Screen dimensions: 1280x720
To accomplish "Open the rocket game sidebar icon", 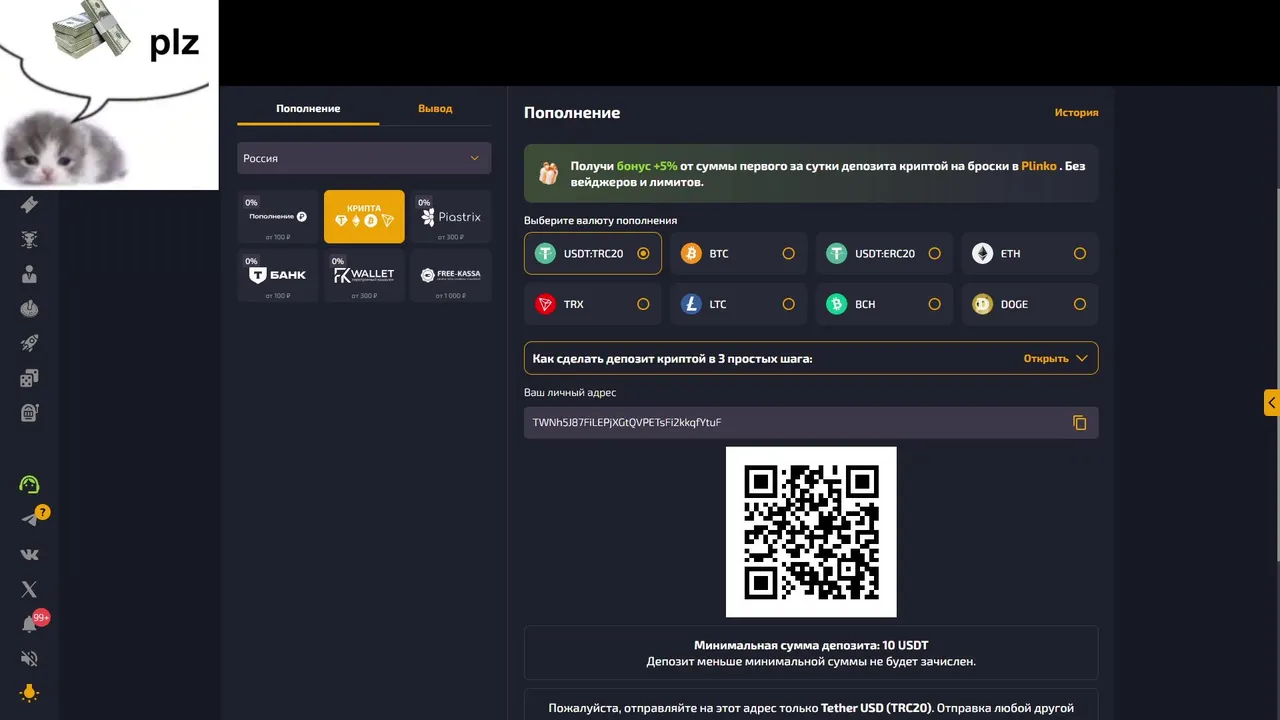I will pos(29,343).
